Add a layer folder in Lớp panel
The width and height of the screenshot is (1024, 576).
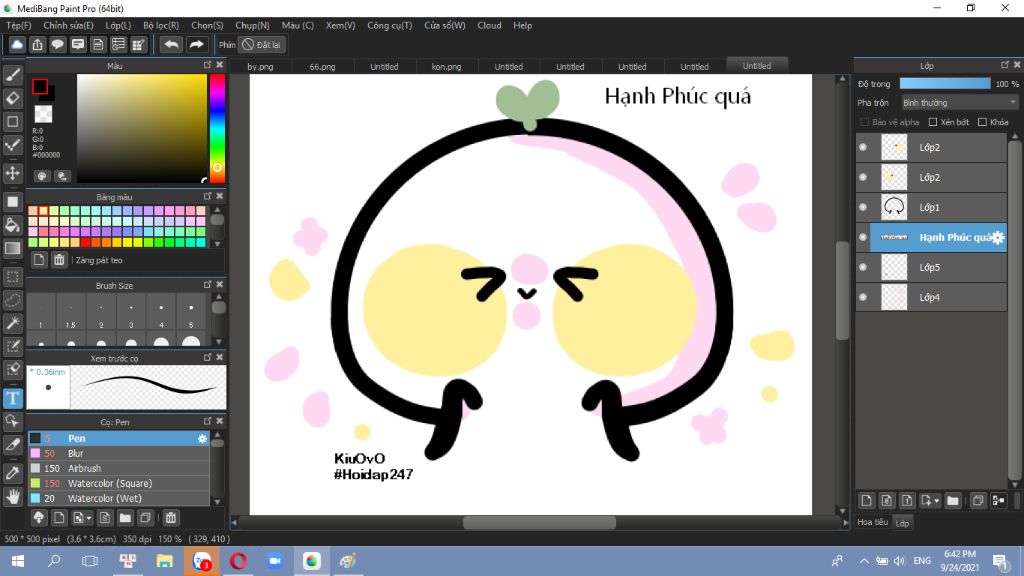tap(953, 501)
